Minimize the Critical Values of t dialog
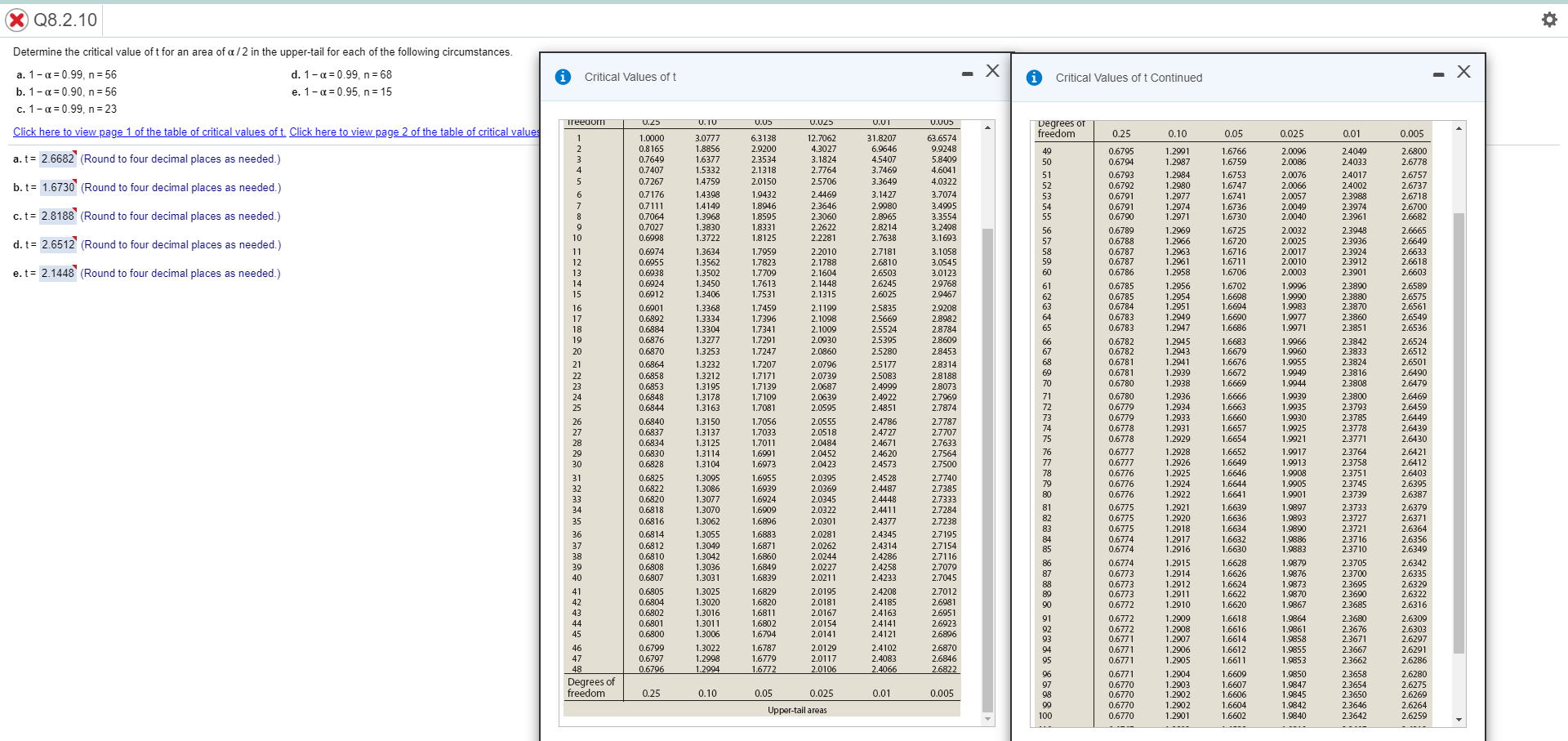This screenshot has width=1568, height=741. 968,74
